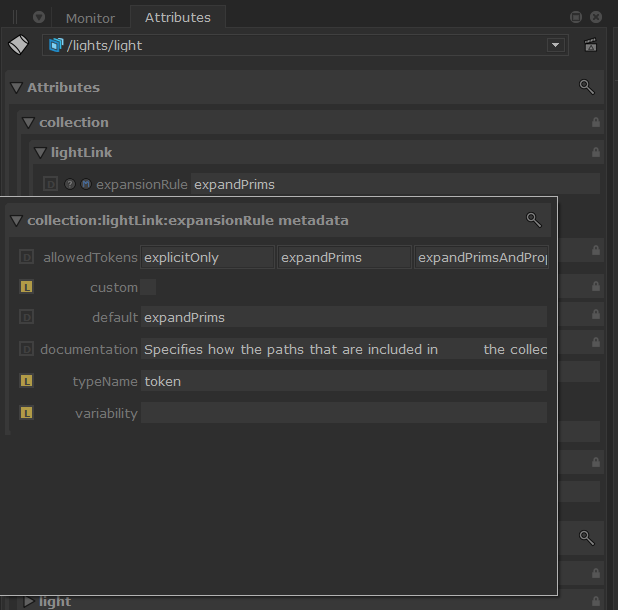Click the explicitOnly allowed token field
The width and height of the screenshot is (618, 610).
tap(206, 257)
